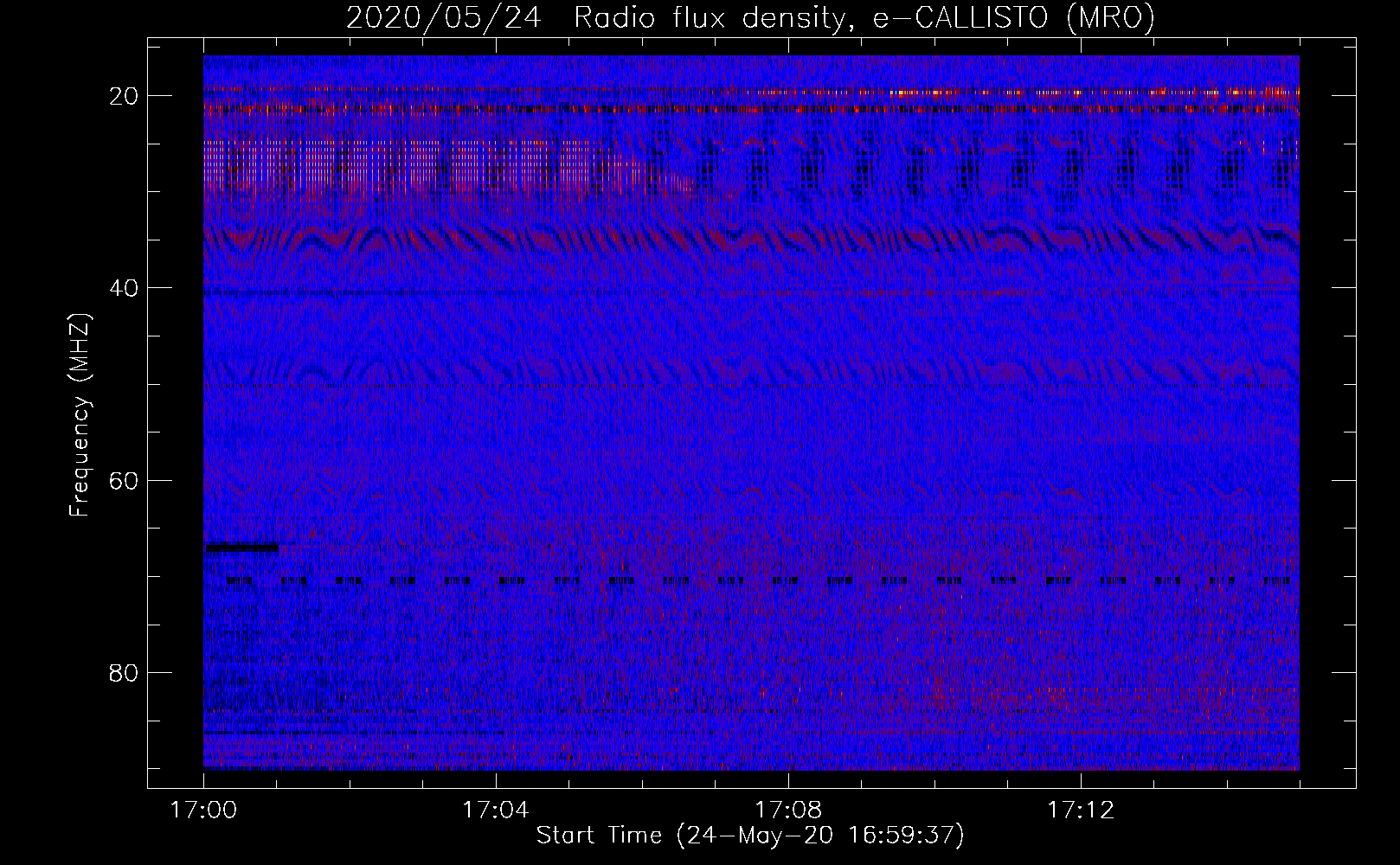The image size is (1400, 865).
Task: Click the 80 MHz frequency tick label
Action: click(124, 673)
